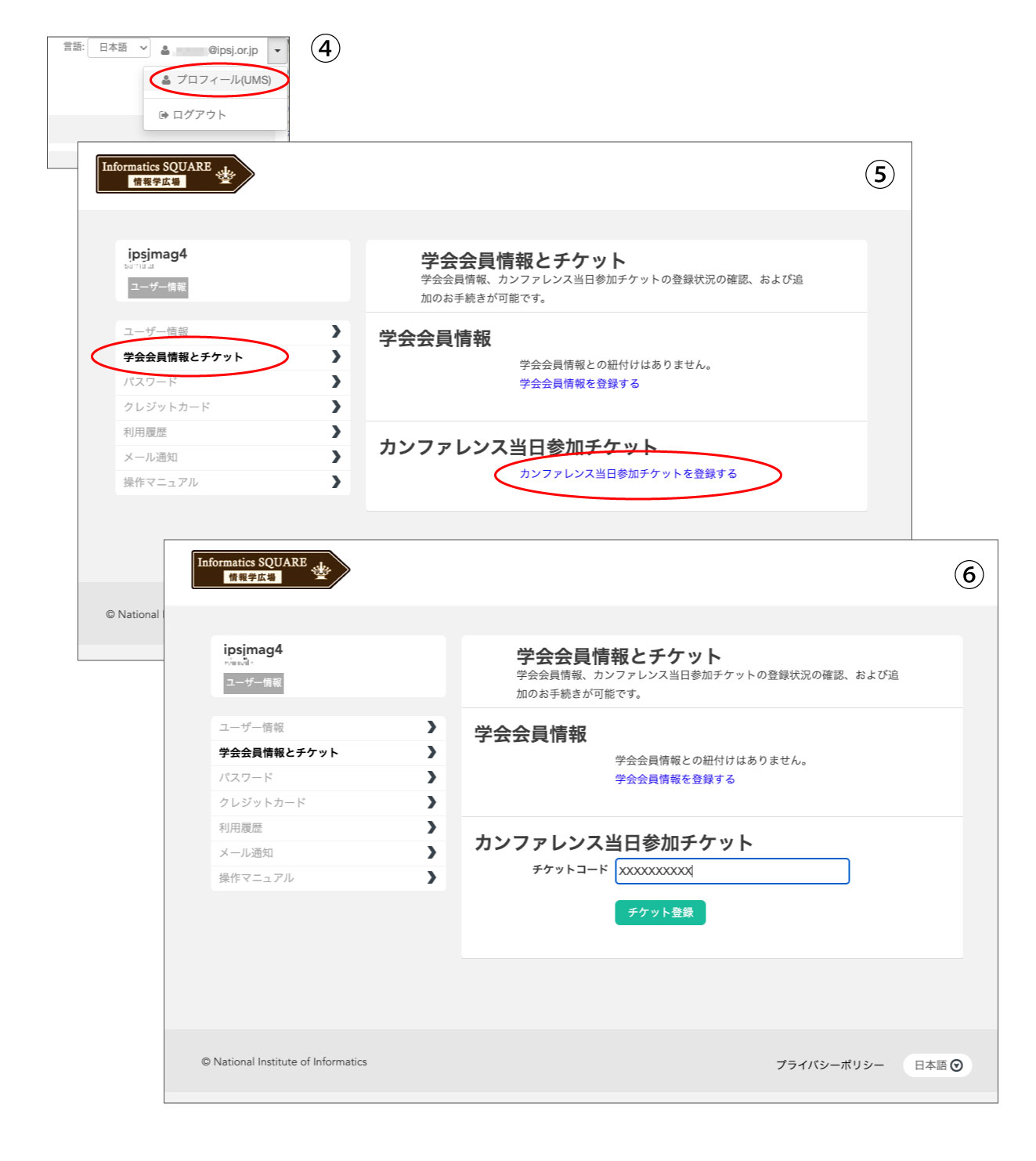Select プロフィール(UMS) from the account menu
This screenshot has width=1036, height=1161.
pos(223,80)
